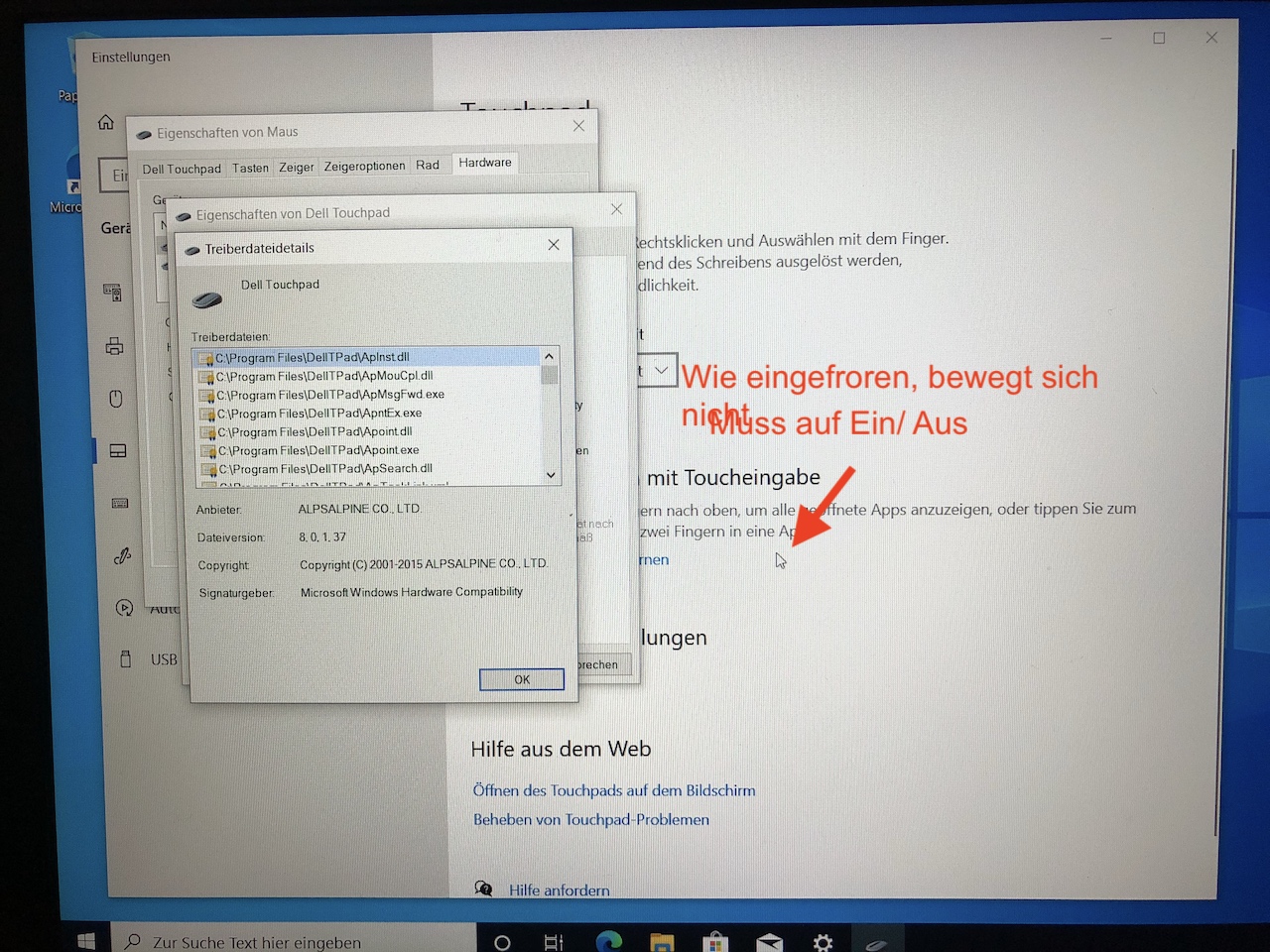Click the Settings gear on taskbar

click(x=823, y=942)
